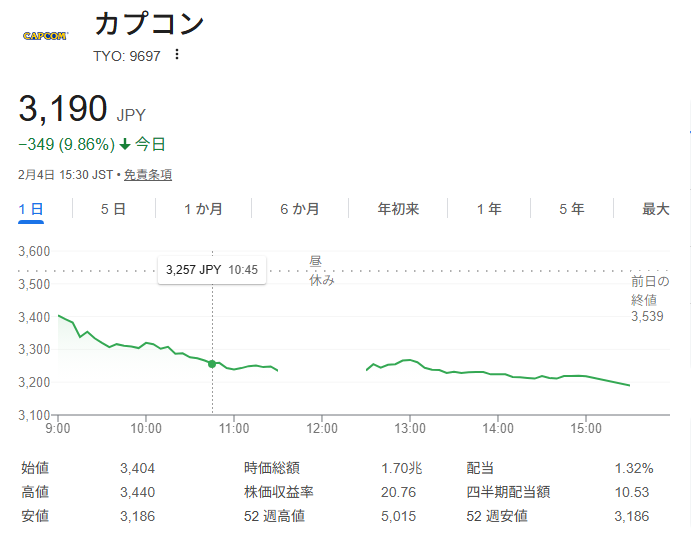Click the green marker dot on the chart
Screen dimensions: 691x555
(212, 364)
